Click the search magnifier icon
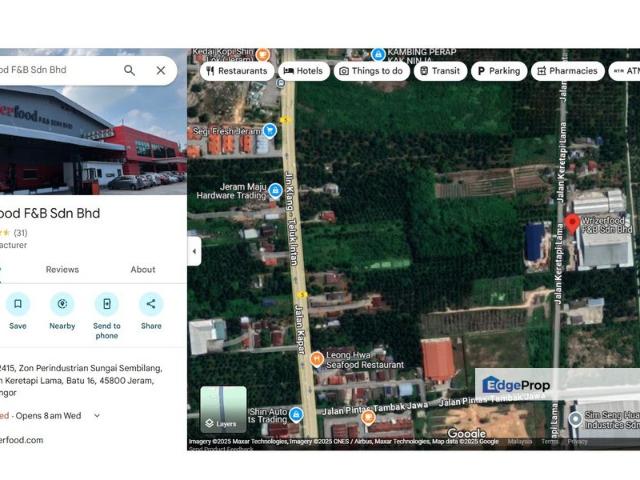 click(x=129, y=70)
